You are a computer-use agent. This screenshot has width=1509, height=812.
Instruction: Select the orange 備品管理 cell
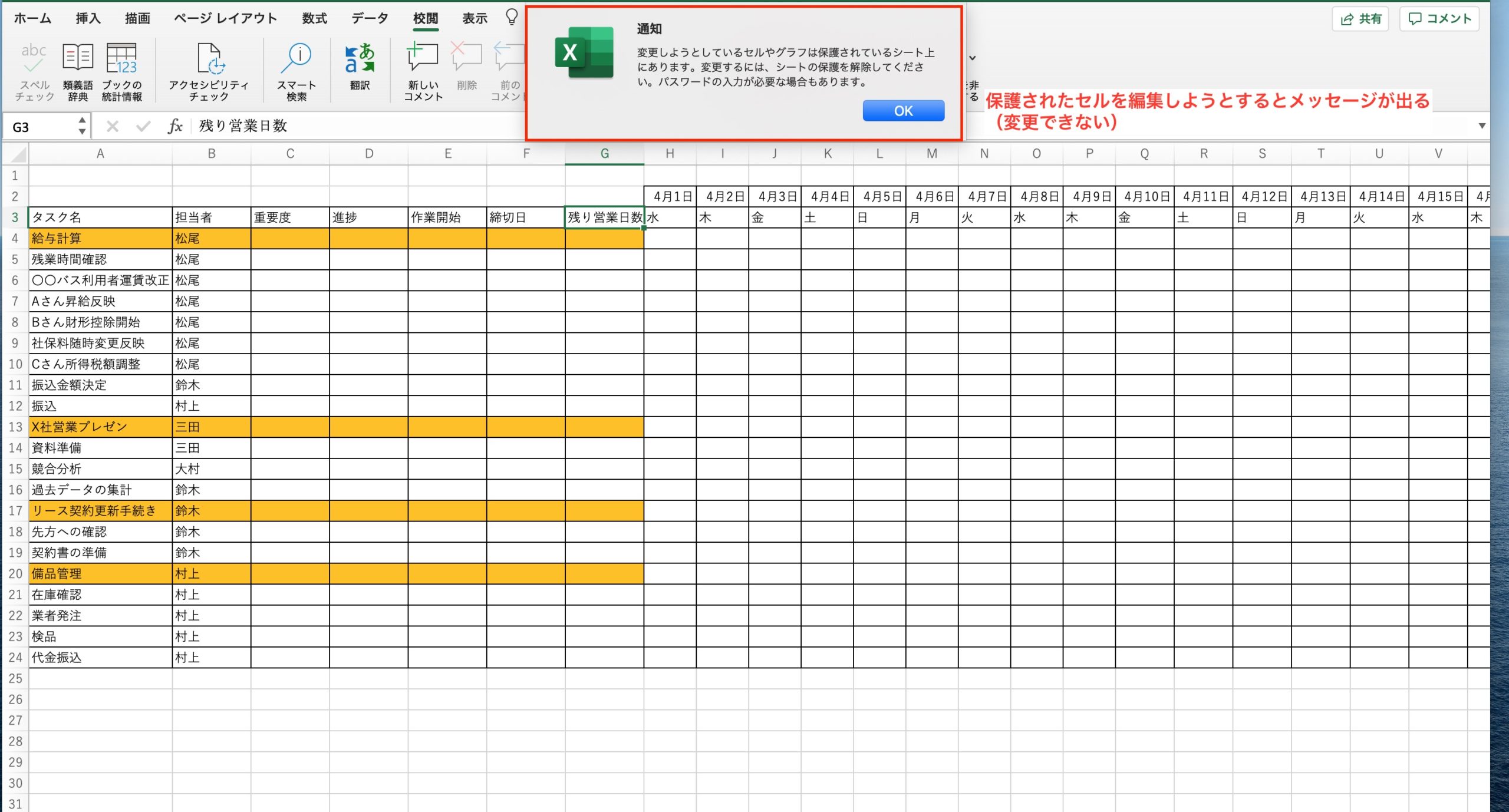click(100, 573)
